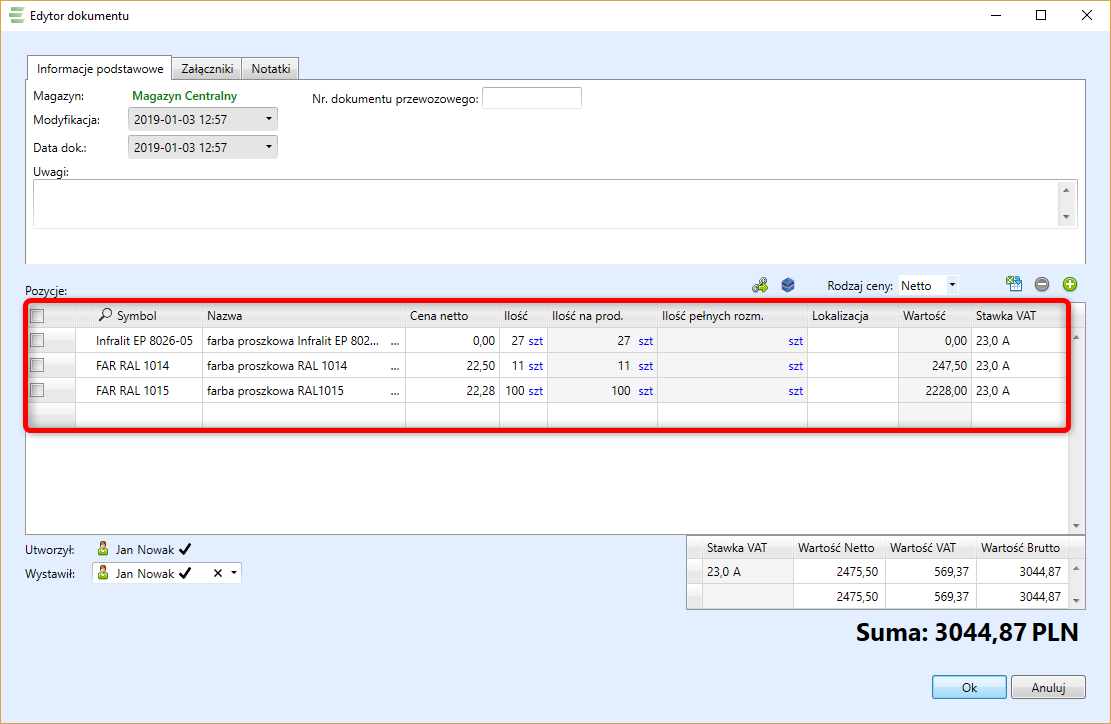Image resolution: width=1111 pixels, height=724 pixels.
Task: Open the Rodzaj ceny dropdown
Action: (x=952, y=285)
